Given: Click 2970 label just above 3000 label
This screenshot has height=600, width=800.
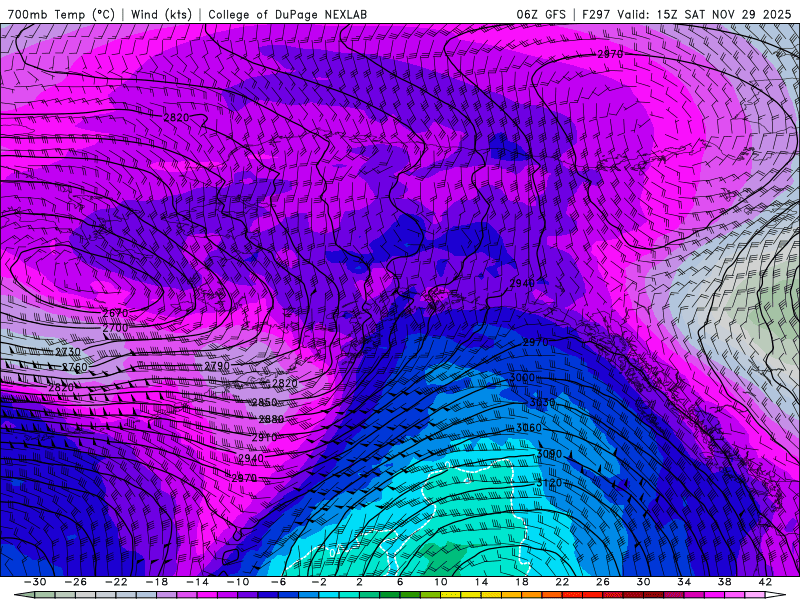Looking at the screenshot, I should pos(535,342).
